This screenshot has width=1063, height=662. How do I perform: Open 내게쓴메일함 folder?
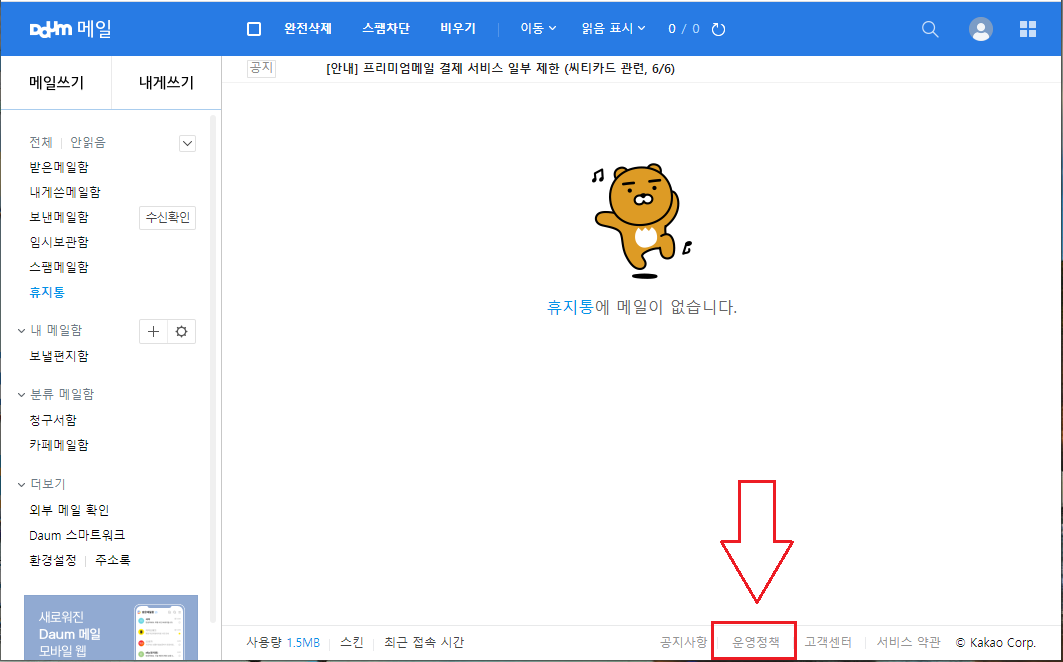tap(65, 192)
